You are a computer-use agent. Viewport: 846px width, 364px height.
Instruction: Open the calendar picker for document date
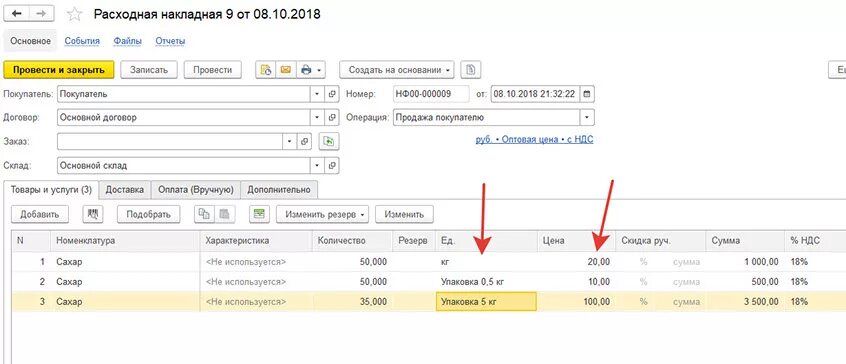pos(586,94)
